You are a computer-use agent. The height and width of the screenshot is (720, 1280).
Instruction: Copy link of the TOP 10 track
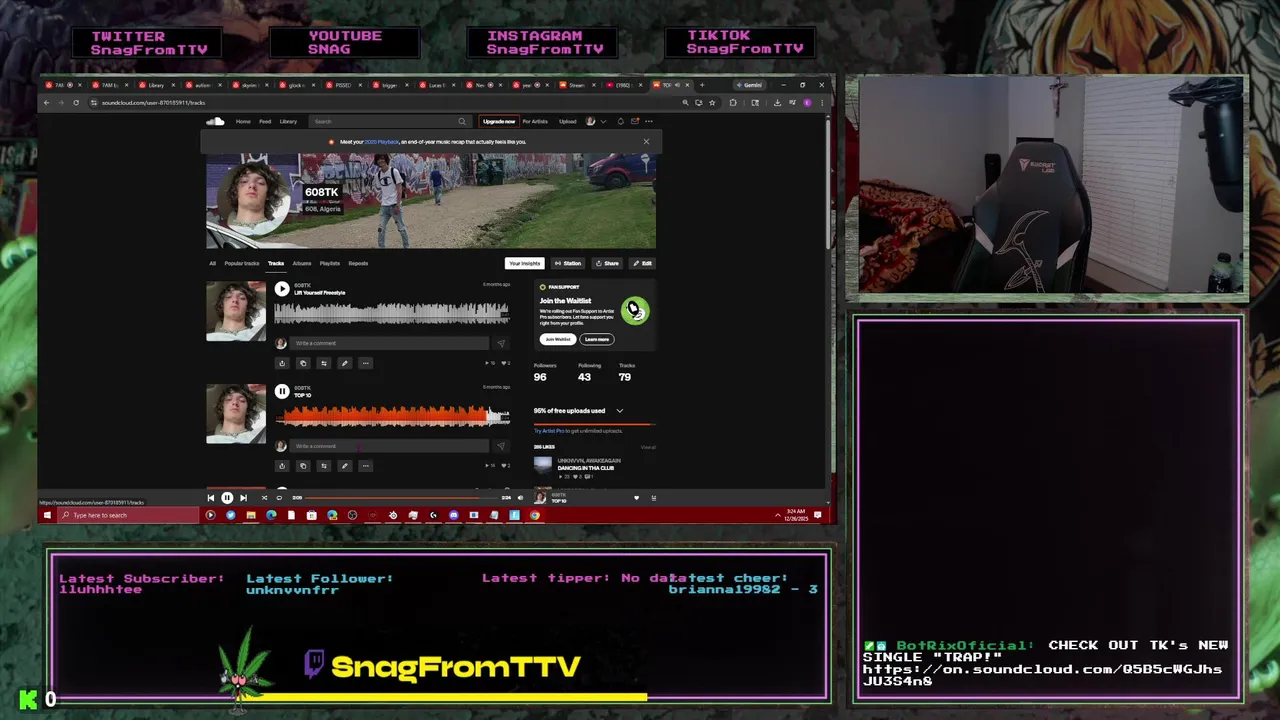(303, 465)
